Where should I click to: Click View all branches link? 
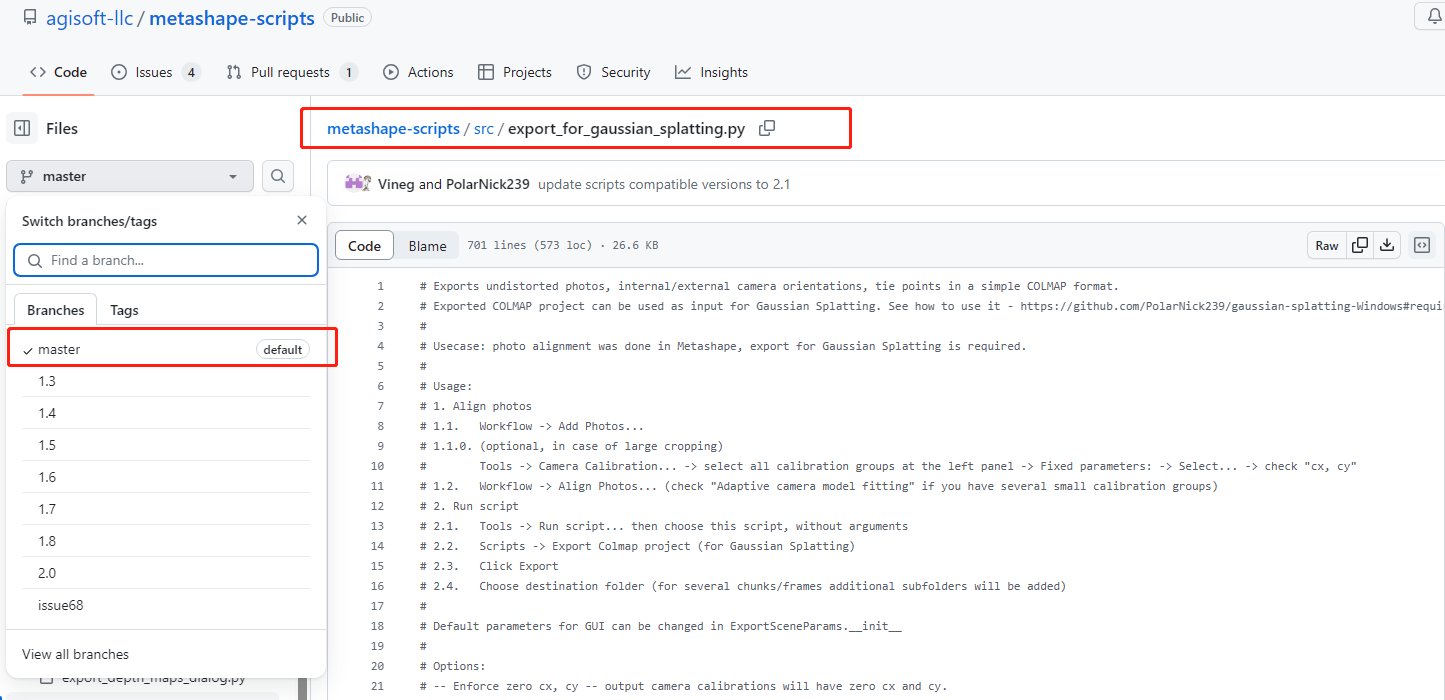(x=75, y=654)
